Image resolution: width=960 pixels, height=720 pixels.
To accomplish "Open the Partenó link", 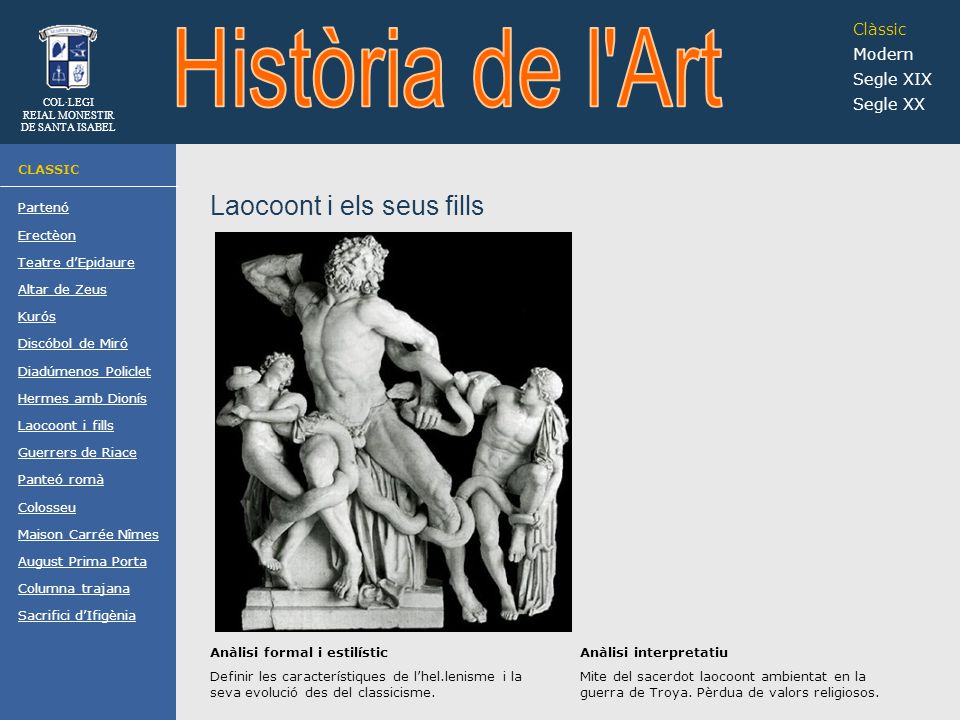I will (43, 208).
